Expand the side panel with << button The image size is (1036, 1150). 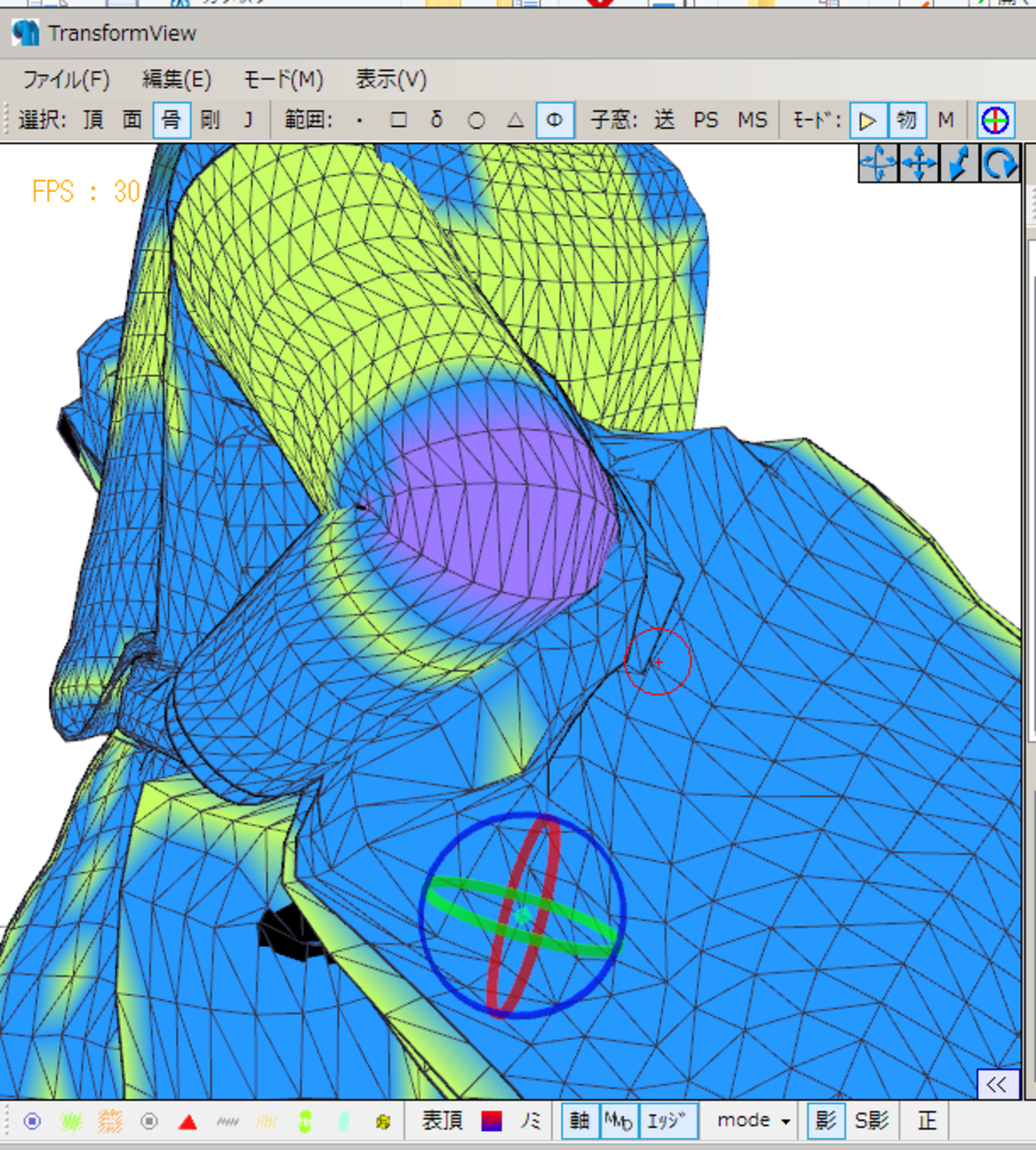(x=996, y=1084)
